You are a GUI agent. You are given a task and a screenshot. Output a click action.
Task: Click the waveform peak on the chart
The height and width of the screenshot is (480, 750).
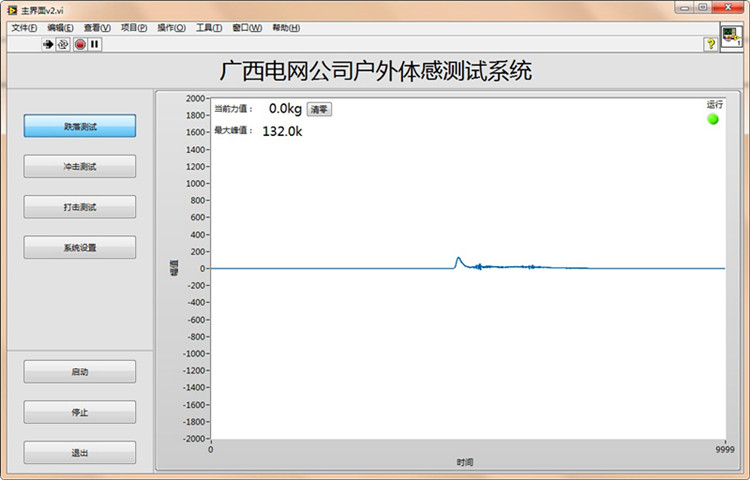(x=458, y=259)
